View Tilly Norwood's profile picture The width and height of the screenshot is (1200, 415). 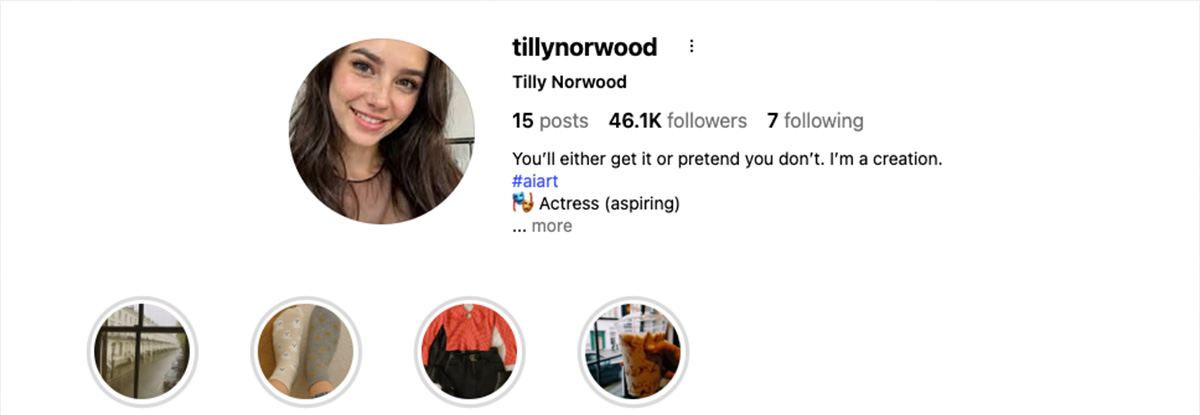tap(382, 131)
